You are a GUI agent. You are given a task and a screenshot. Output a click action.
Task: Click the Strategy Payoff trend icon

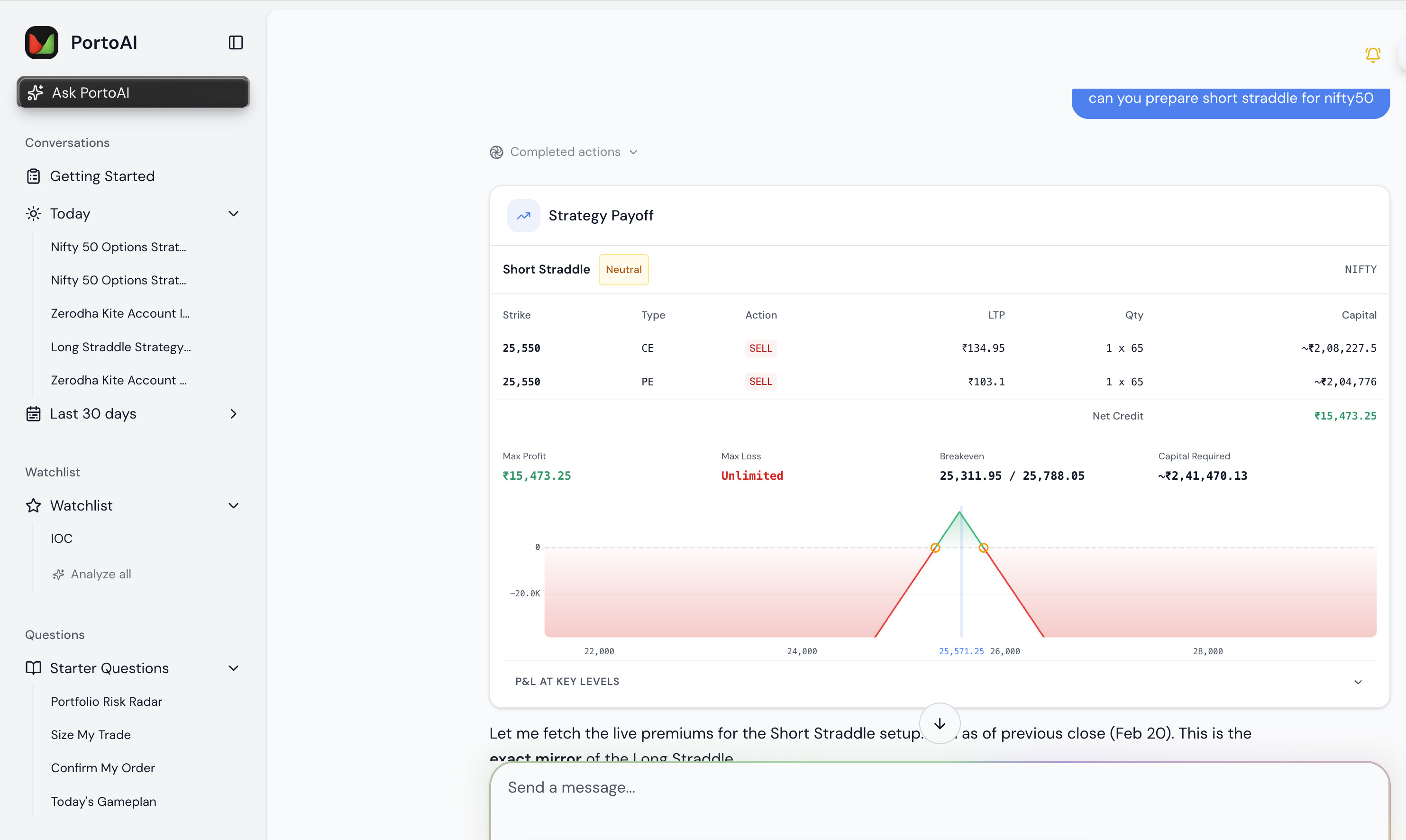(x=523, y=216)
